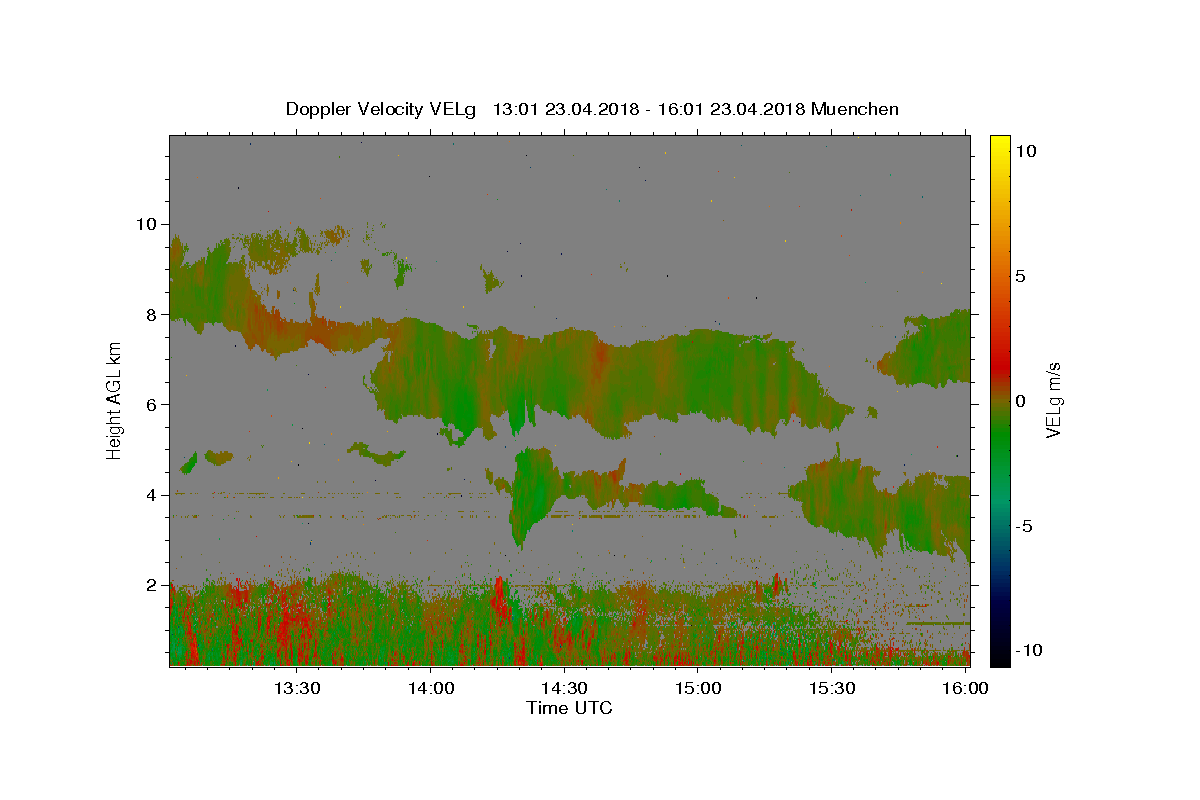Click the colorbar value 5 label
Screen dimensions: 1200x800
(x=1020, y=276)
